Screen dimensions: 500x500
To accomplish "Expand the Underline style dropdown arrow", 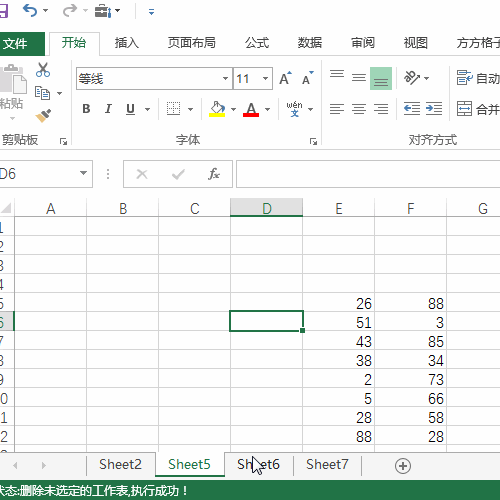I will (147, 109).
